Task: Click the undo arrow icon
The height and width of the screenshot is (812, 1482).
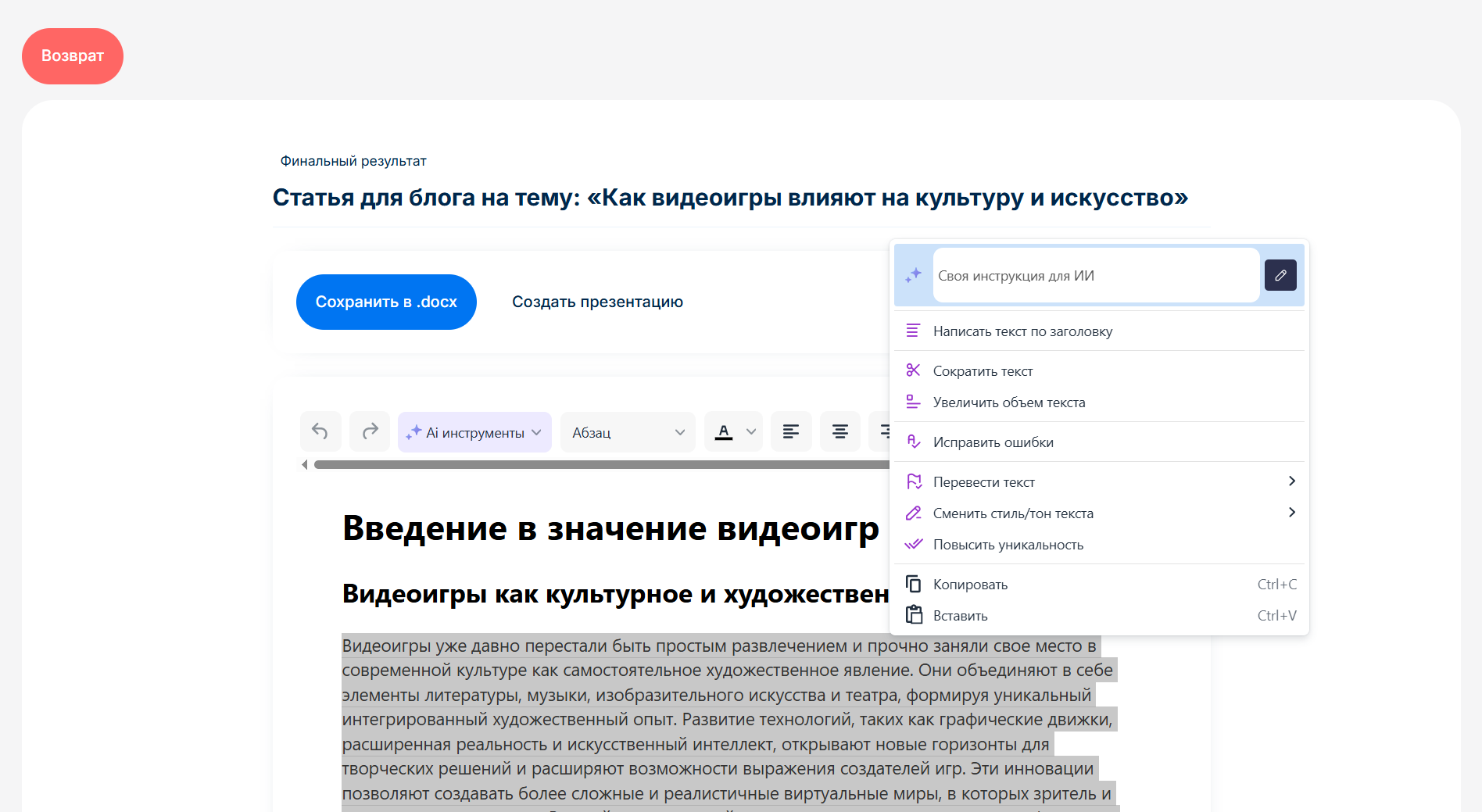Action: click(320, 431)
